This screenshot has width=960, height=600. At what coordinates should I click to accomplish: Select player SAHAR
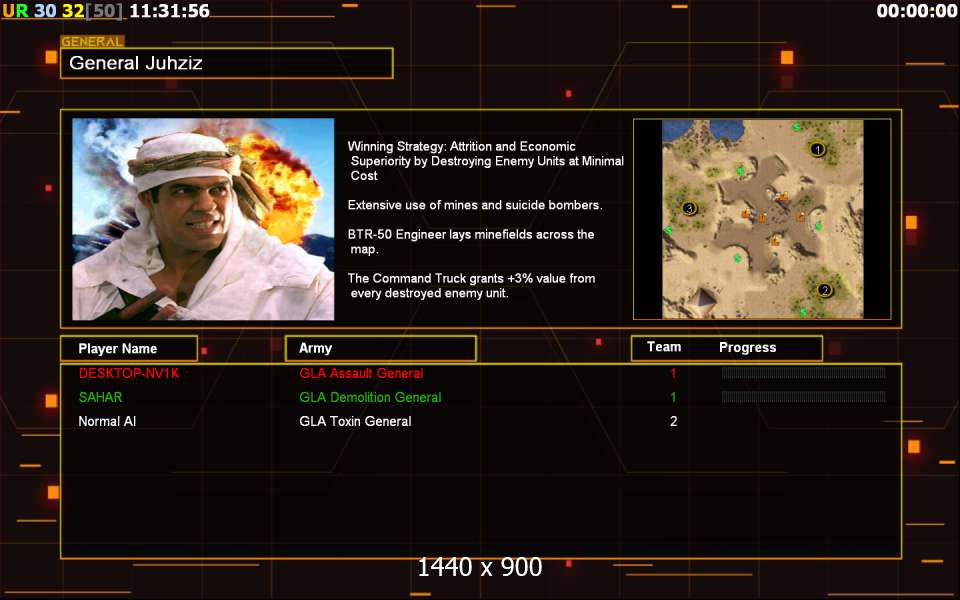[x=100, y=397]
